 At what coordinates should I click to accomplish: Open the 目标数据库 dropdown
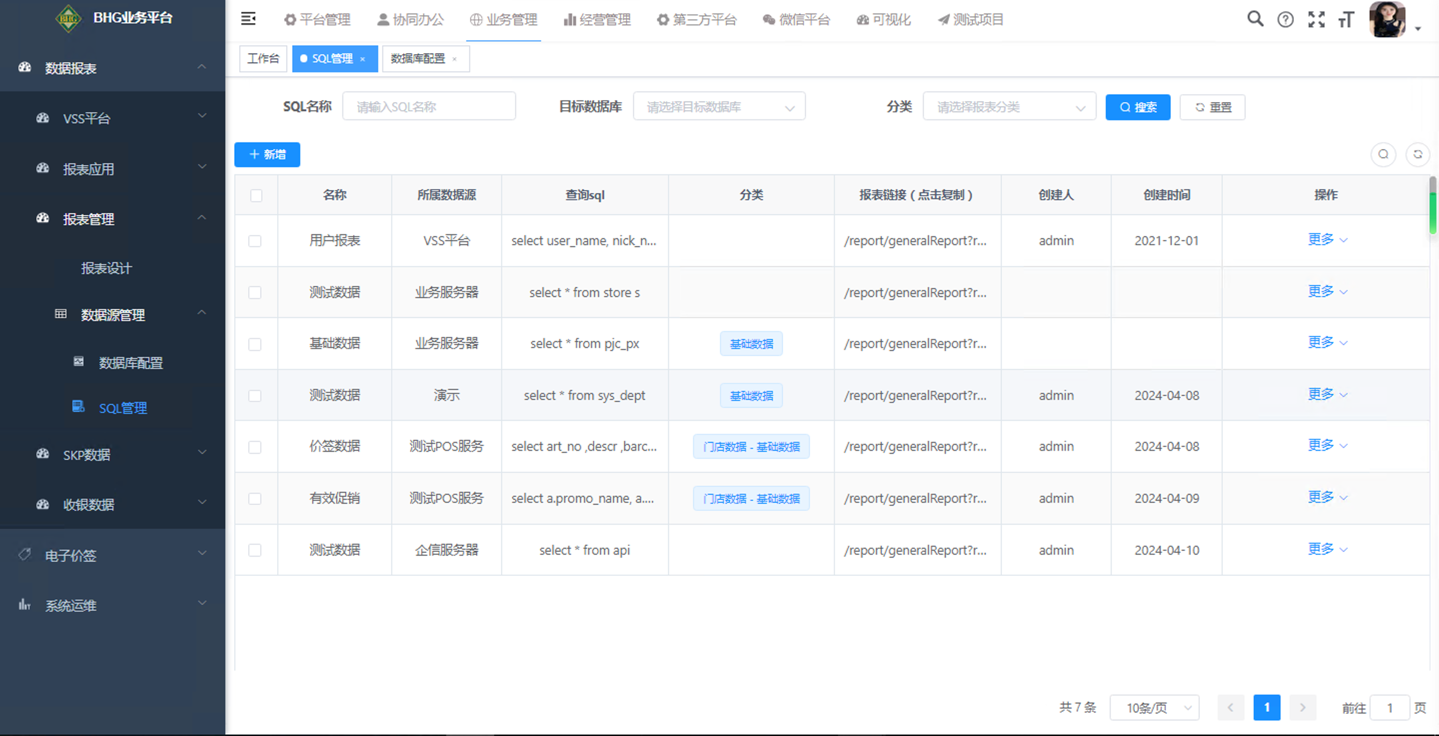tap(719, 107)
